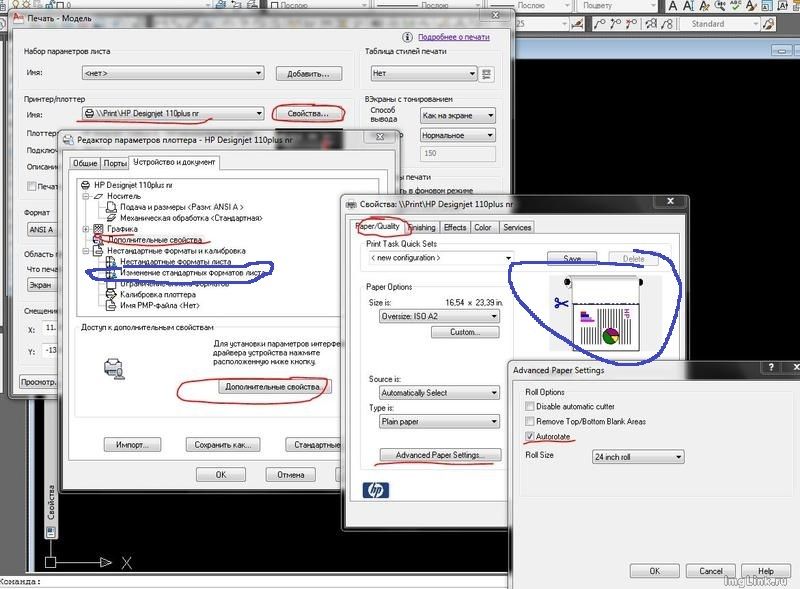Select the Single Line Text tool

click(x=688, y=6)
